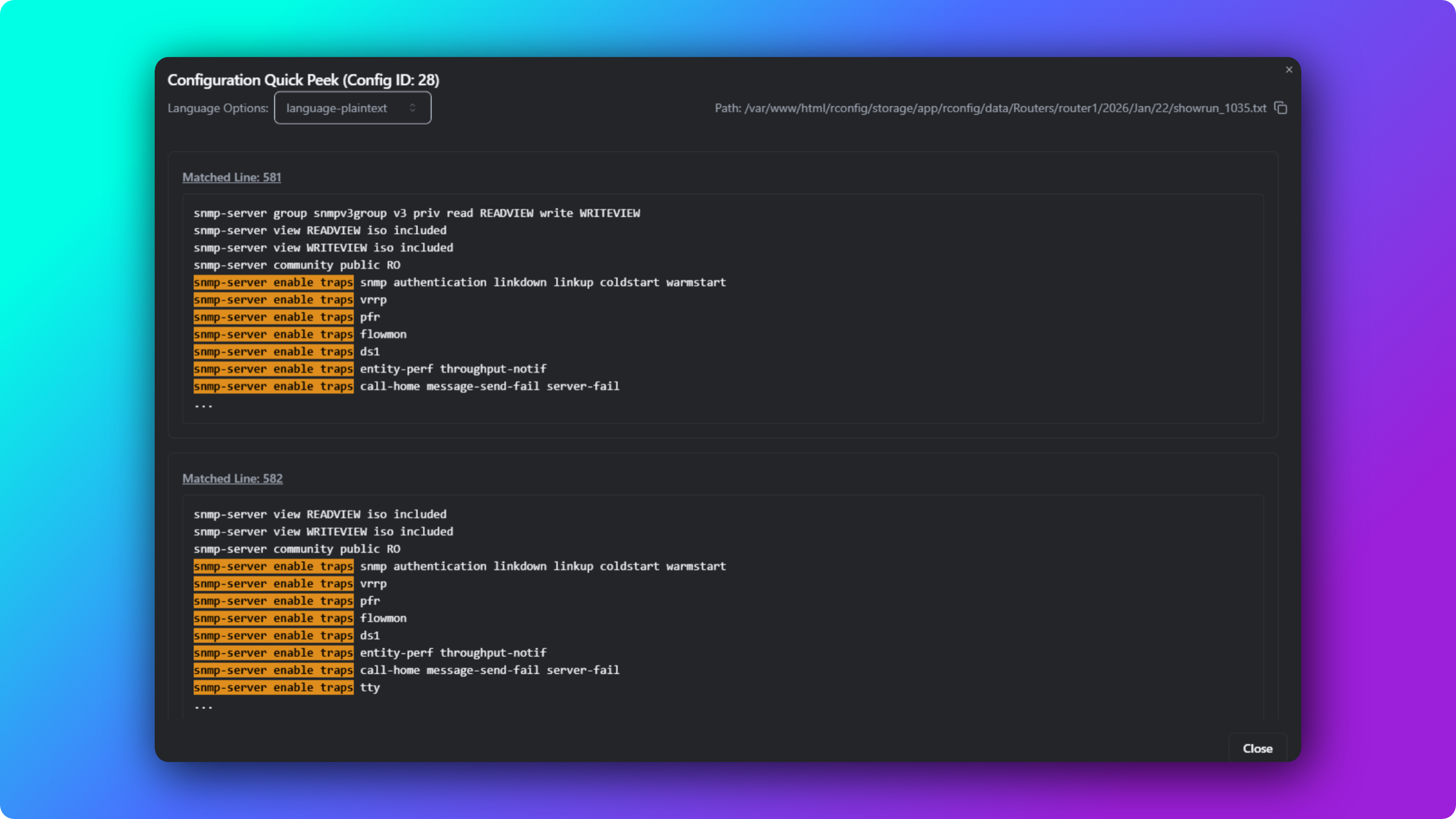Open the Matched Line: 582 link
Screen dimensions: 1456x819
pyautogui.click(x=232, y=478)
